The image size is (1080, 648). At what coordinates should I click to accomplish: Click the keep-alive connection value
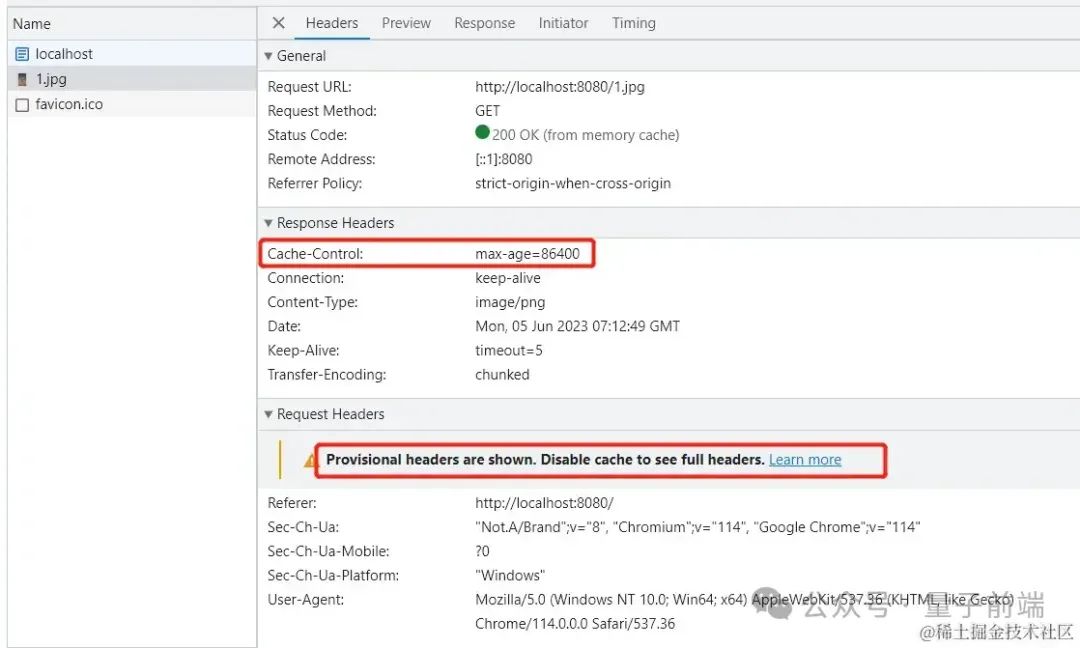point(508,278)
